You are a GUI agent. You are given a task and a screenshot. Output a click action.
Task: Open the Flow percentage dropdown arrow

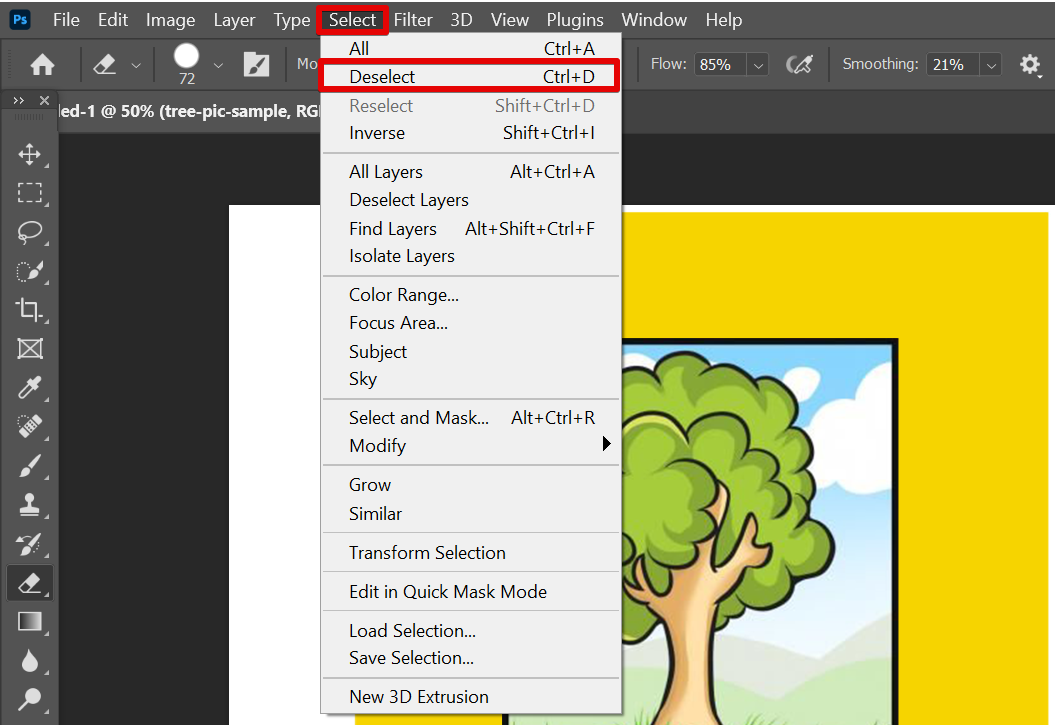pos(757,65)
